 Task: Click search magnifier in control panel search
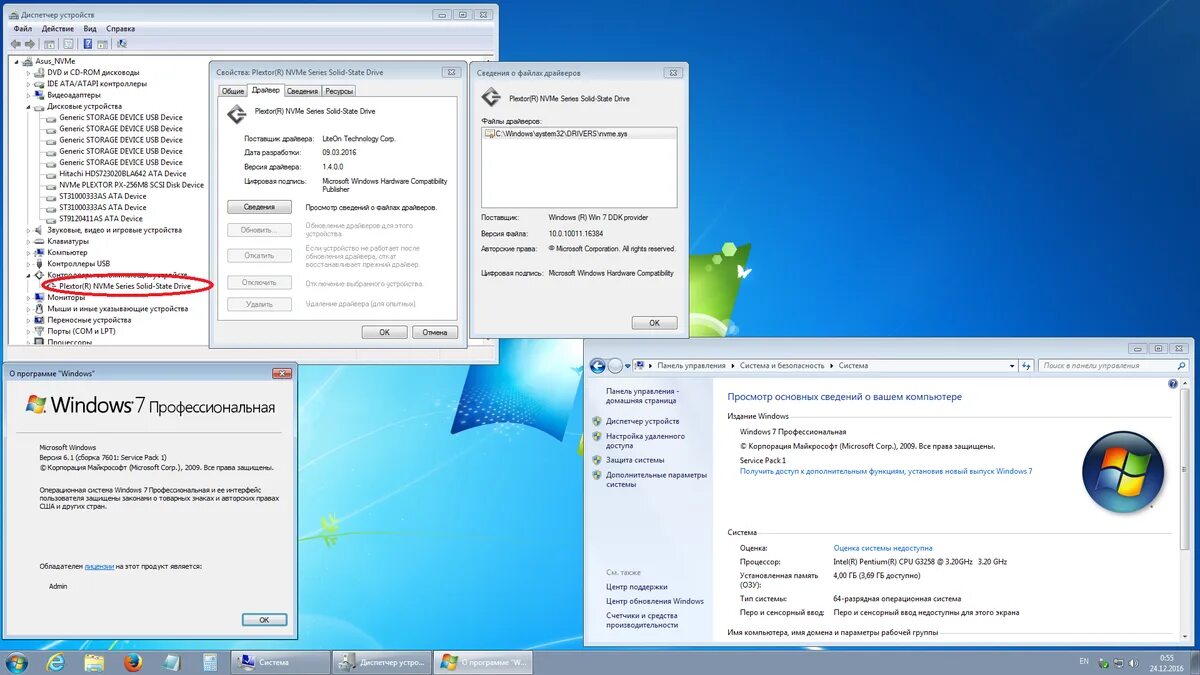tap(1182, 366)
